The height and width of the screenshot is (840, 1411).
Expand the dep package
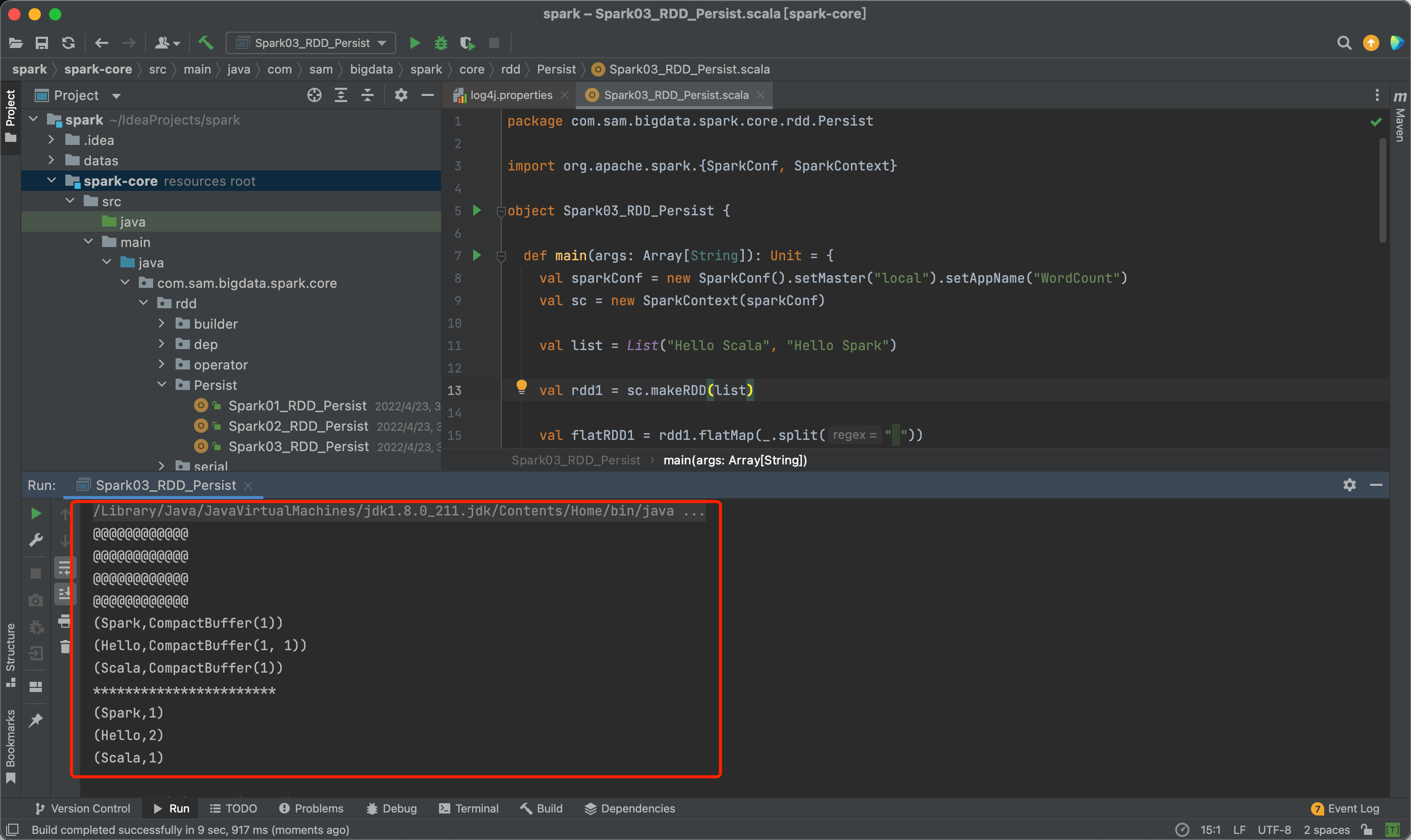coord(162,343)
